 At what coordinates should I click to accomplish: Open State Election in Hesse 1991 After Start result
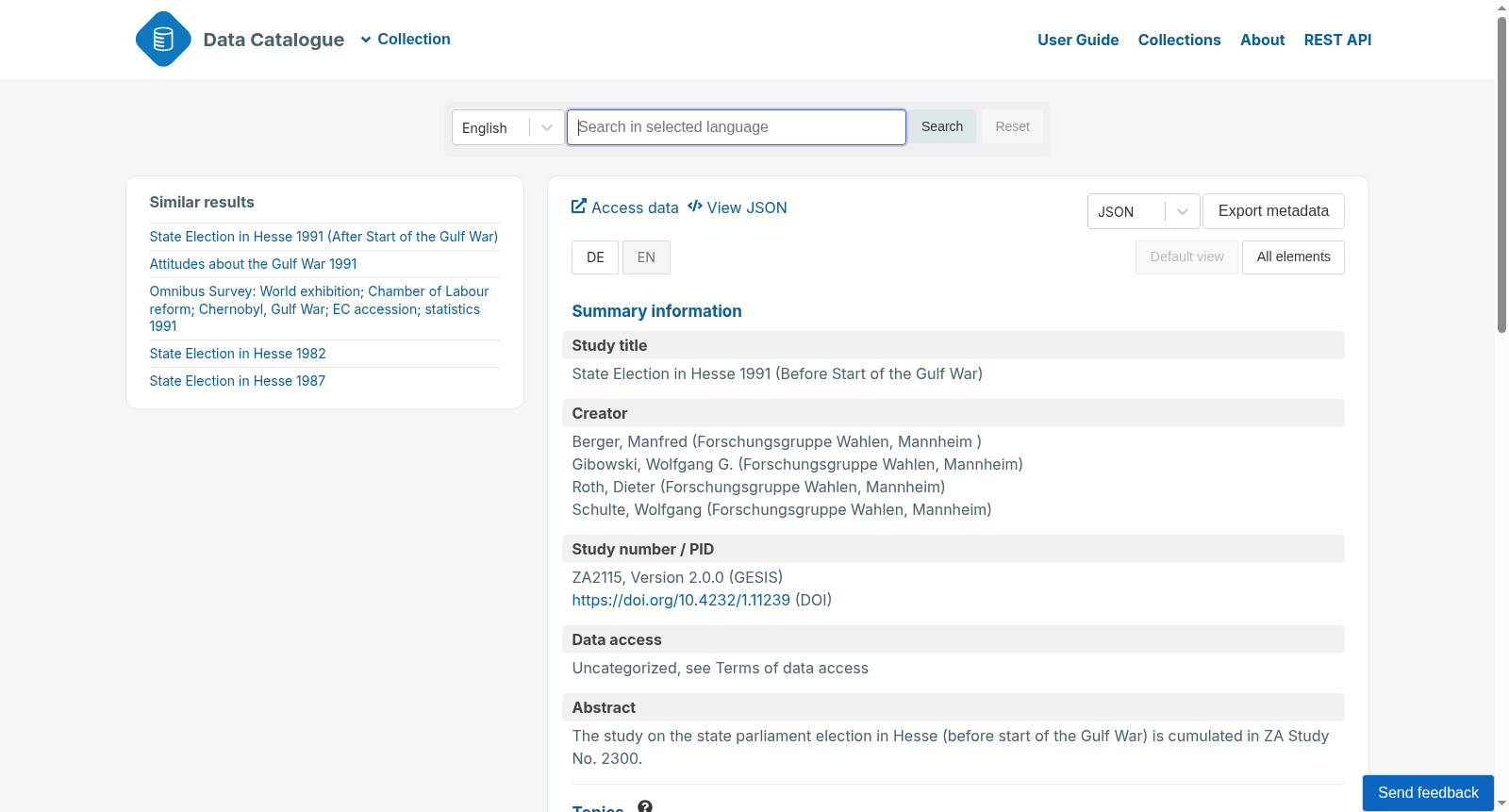coord(323,237)
